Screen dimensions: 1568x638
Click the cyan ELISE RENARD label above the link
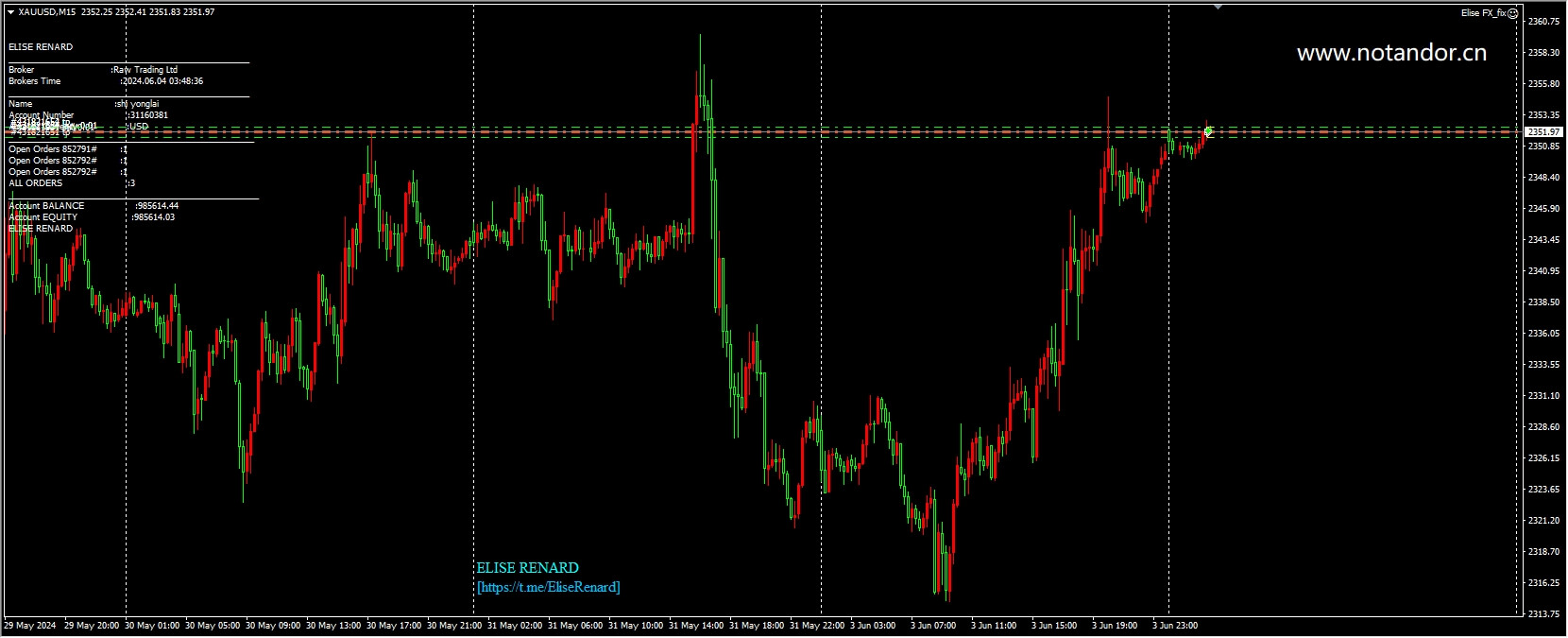(527, 567)
